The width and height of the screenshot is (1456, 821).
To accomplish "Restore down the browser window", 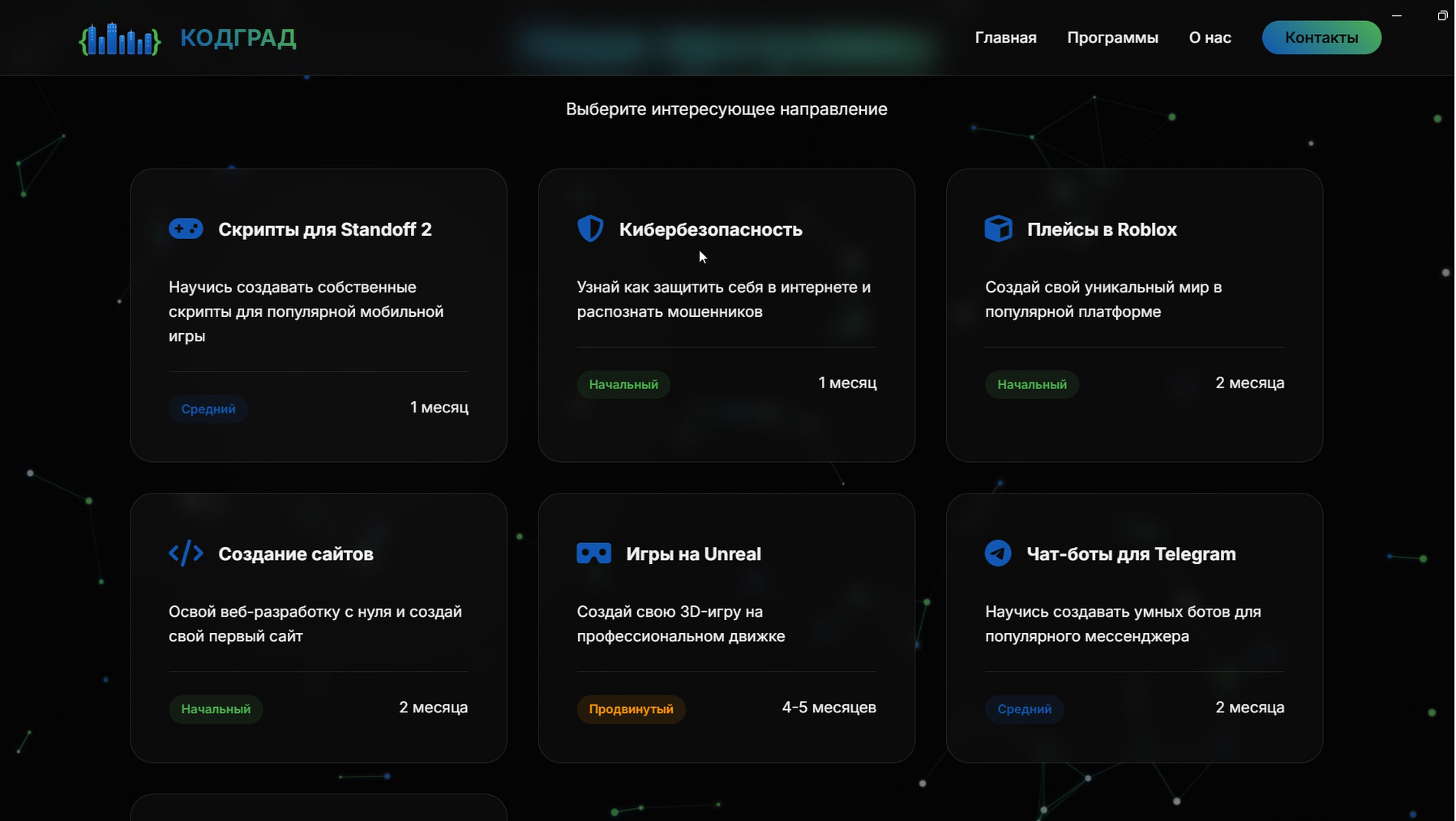I will tap(1442, 15).
